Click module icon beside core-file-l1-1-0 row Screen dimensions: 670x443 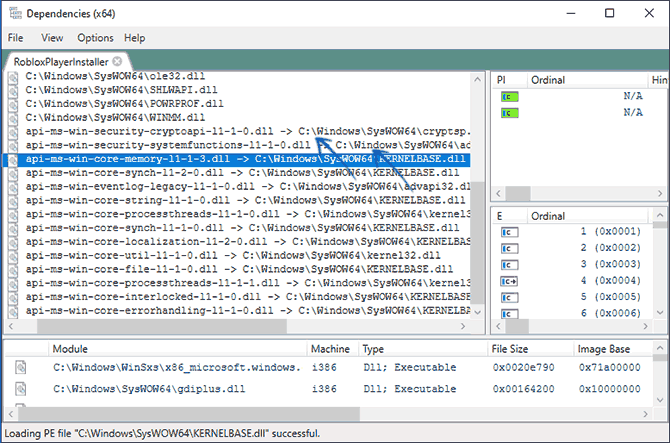pyautogui.click(x=13, y=270)
